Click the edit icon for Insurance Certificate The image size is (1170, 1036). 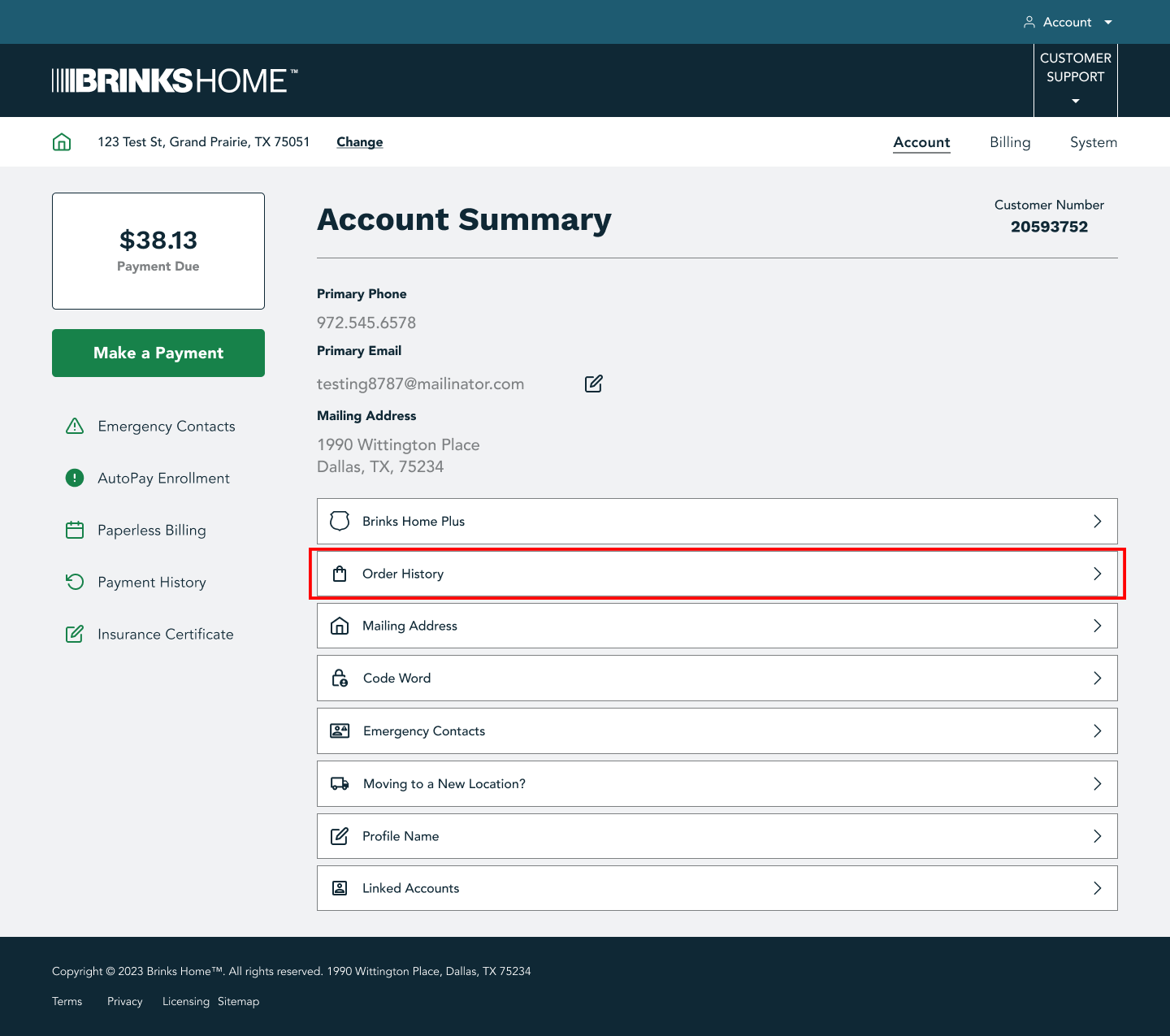click(75, 634)
